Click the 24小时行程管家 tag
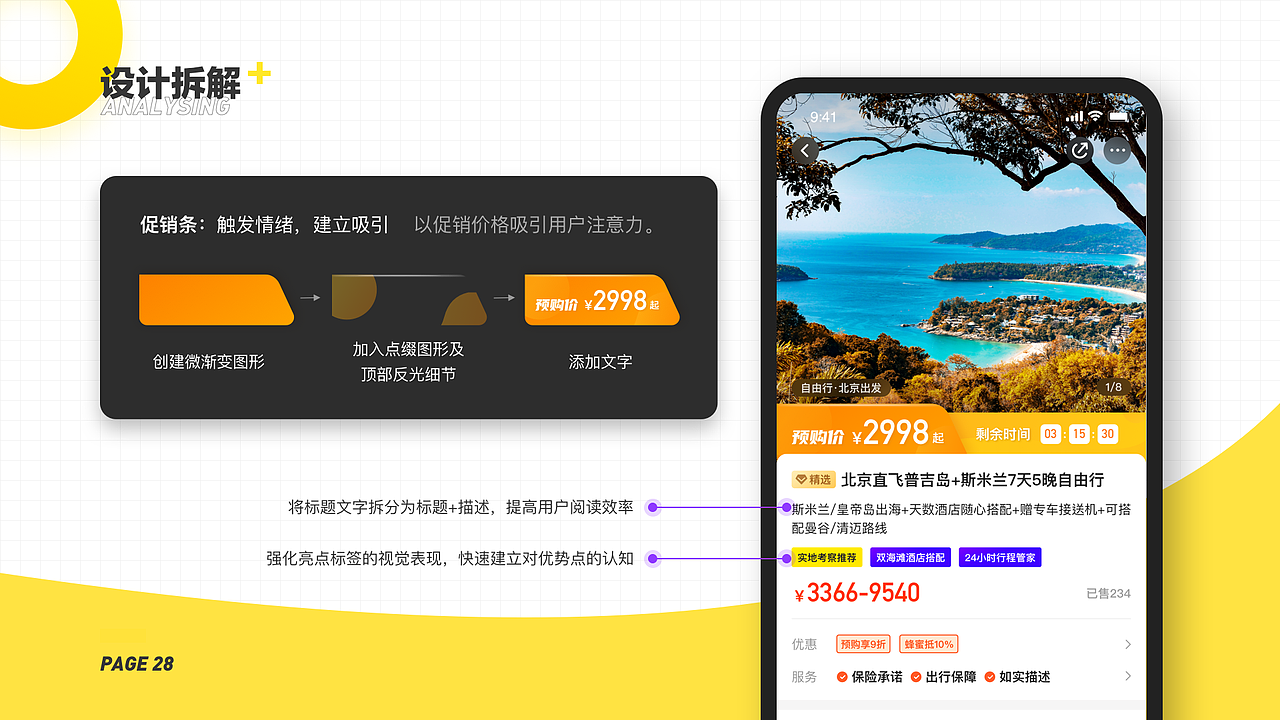 tap(1000, 558)
